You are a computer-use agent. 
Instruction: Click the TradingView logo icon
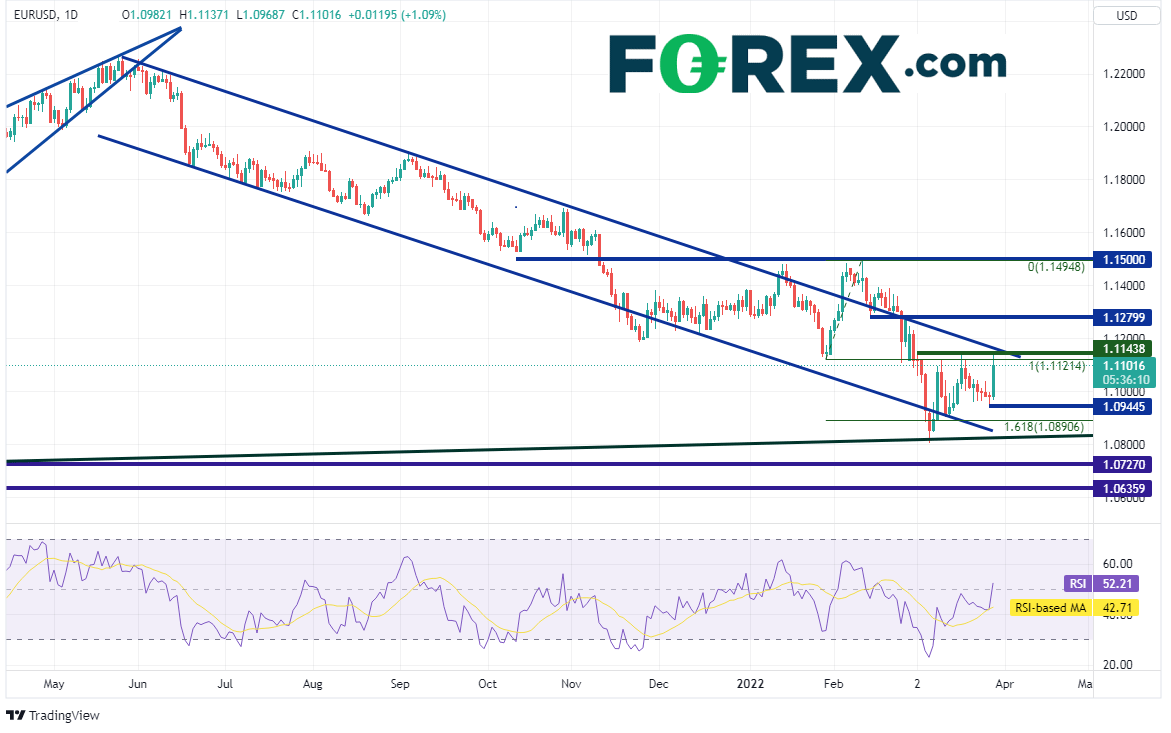pos(16,715)
